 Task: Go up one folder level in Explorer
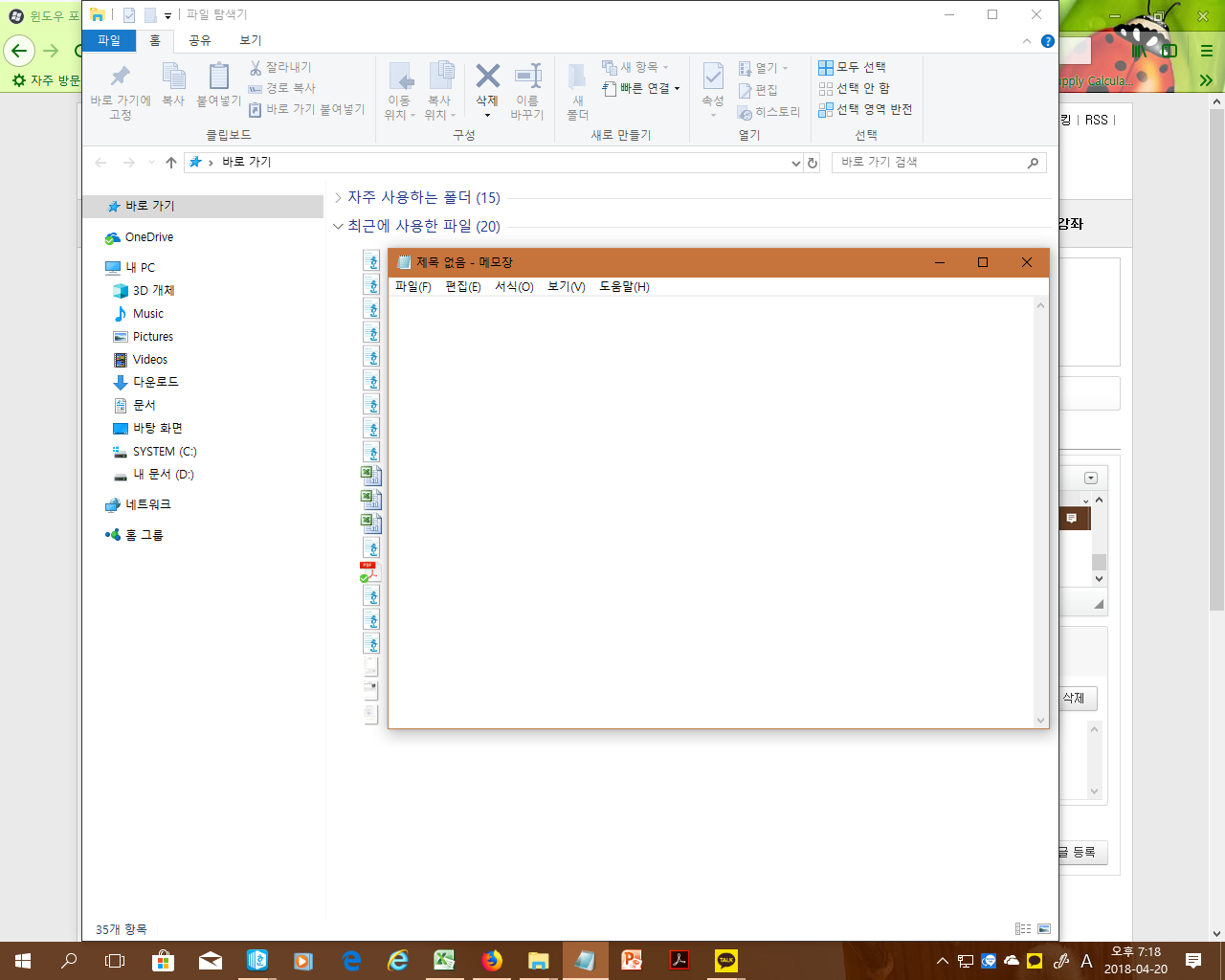[x=171, y=163]
